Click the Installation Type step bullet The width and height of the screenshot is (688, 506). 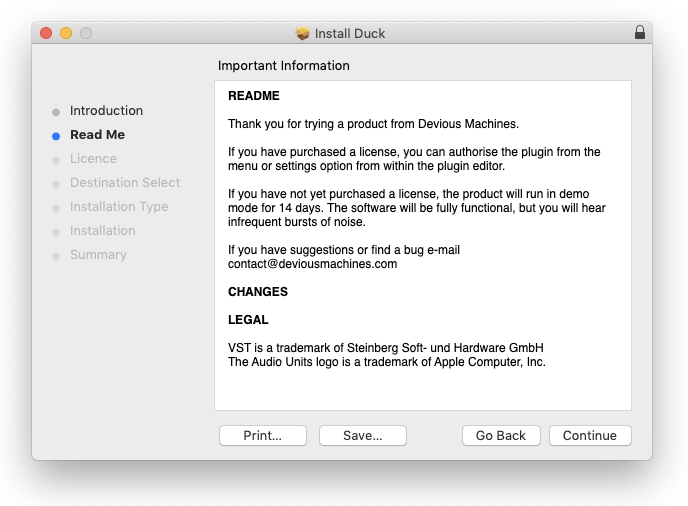pos(56,207)
